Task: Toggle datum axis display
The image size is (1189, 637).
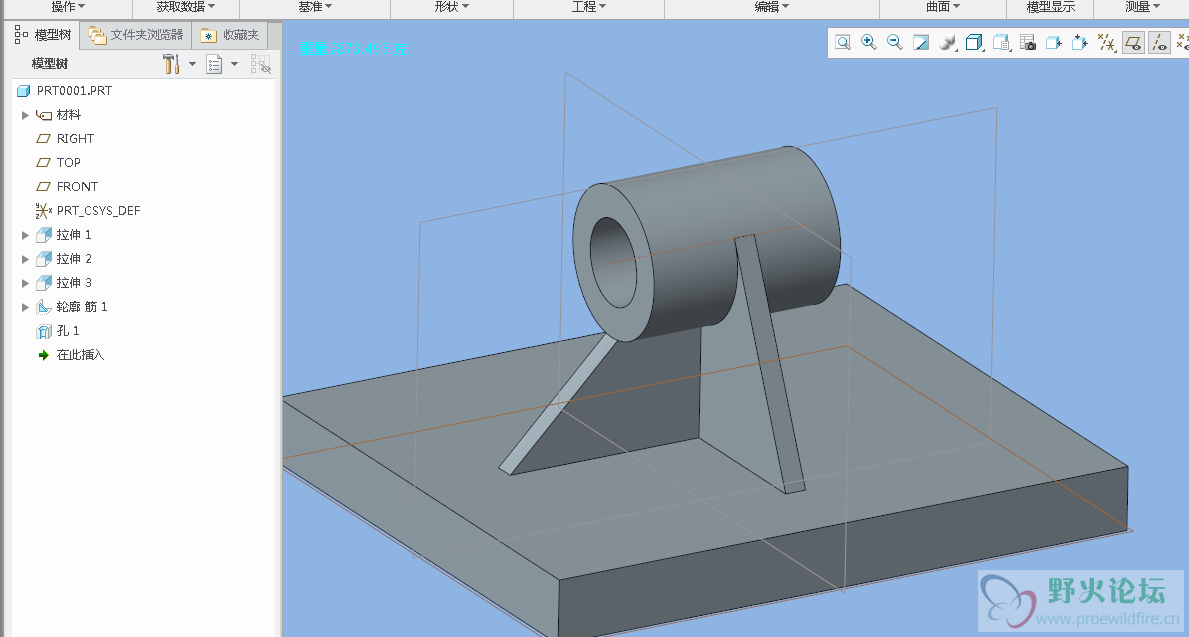Action: click(1159, 42)
